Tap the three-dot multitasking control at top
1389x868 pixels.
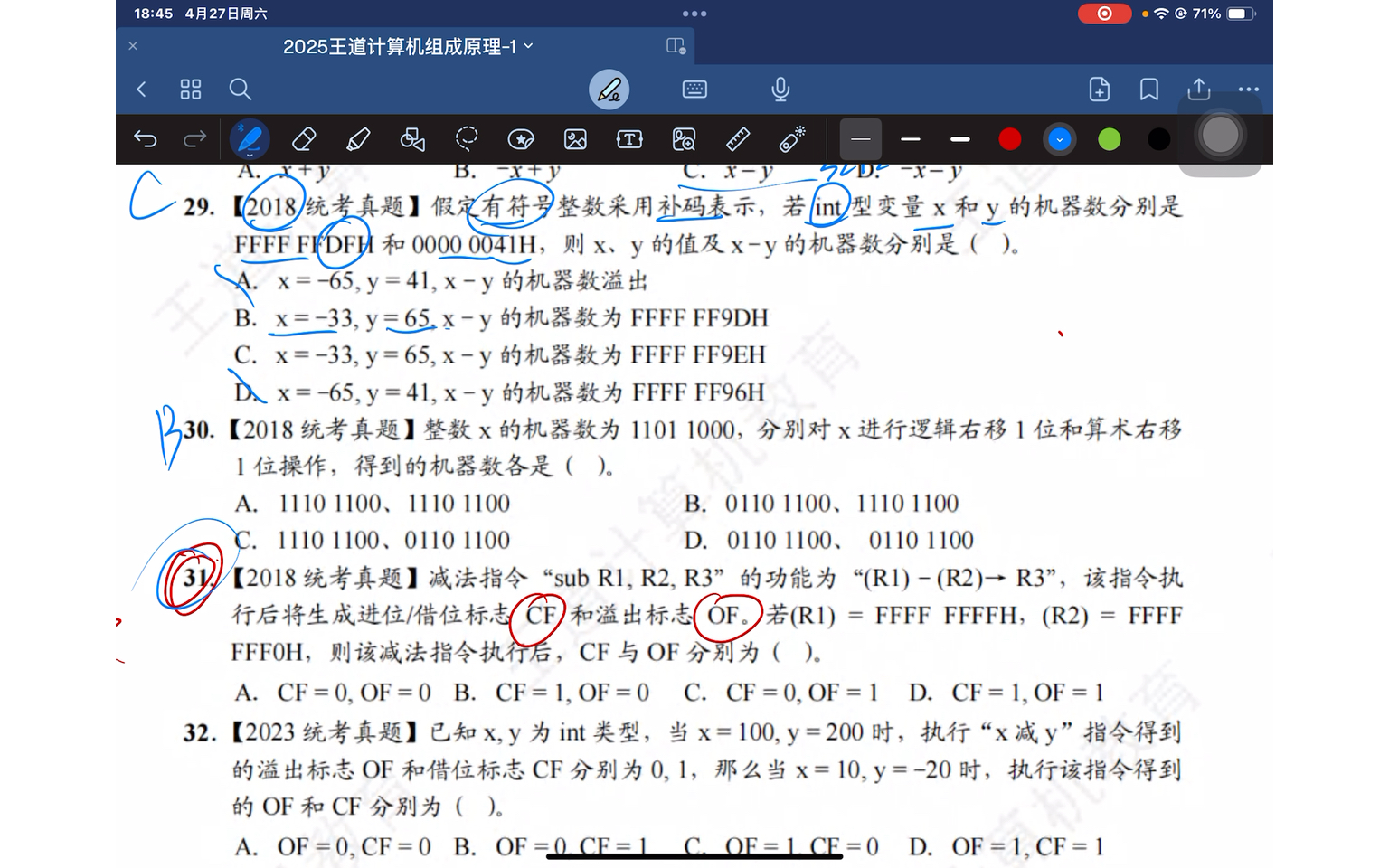pyautogui.click(x=694, y=14)
